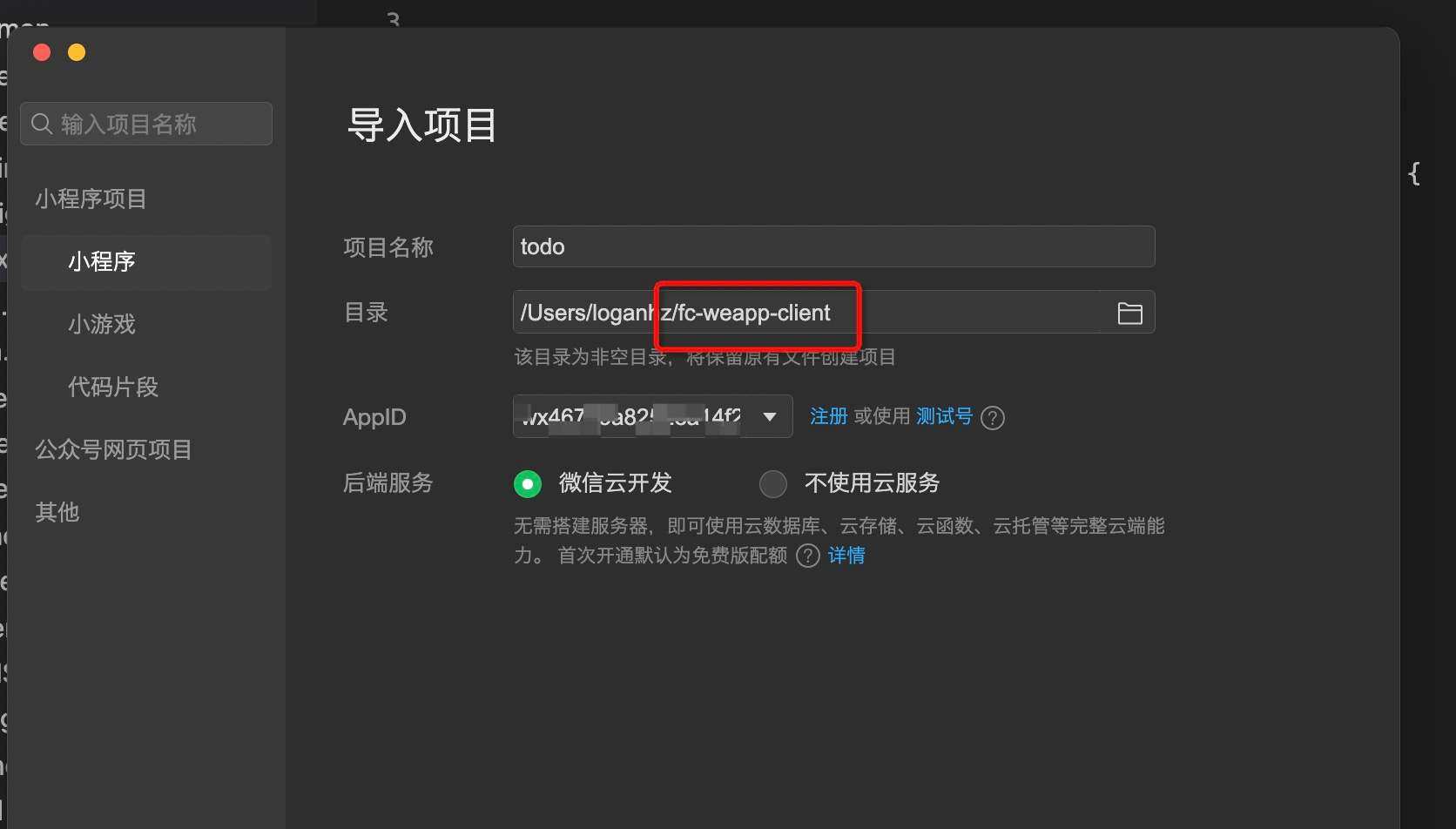This screenshot has width=1456, height=829.
Task: Click the project name field showing todo
Action: tap(832, 246)
